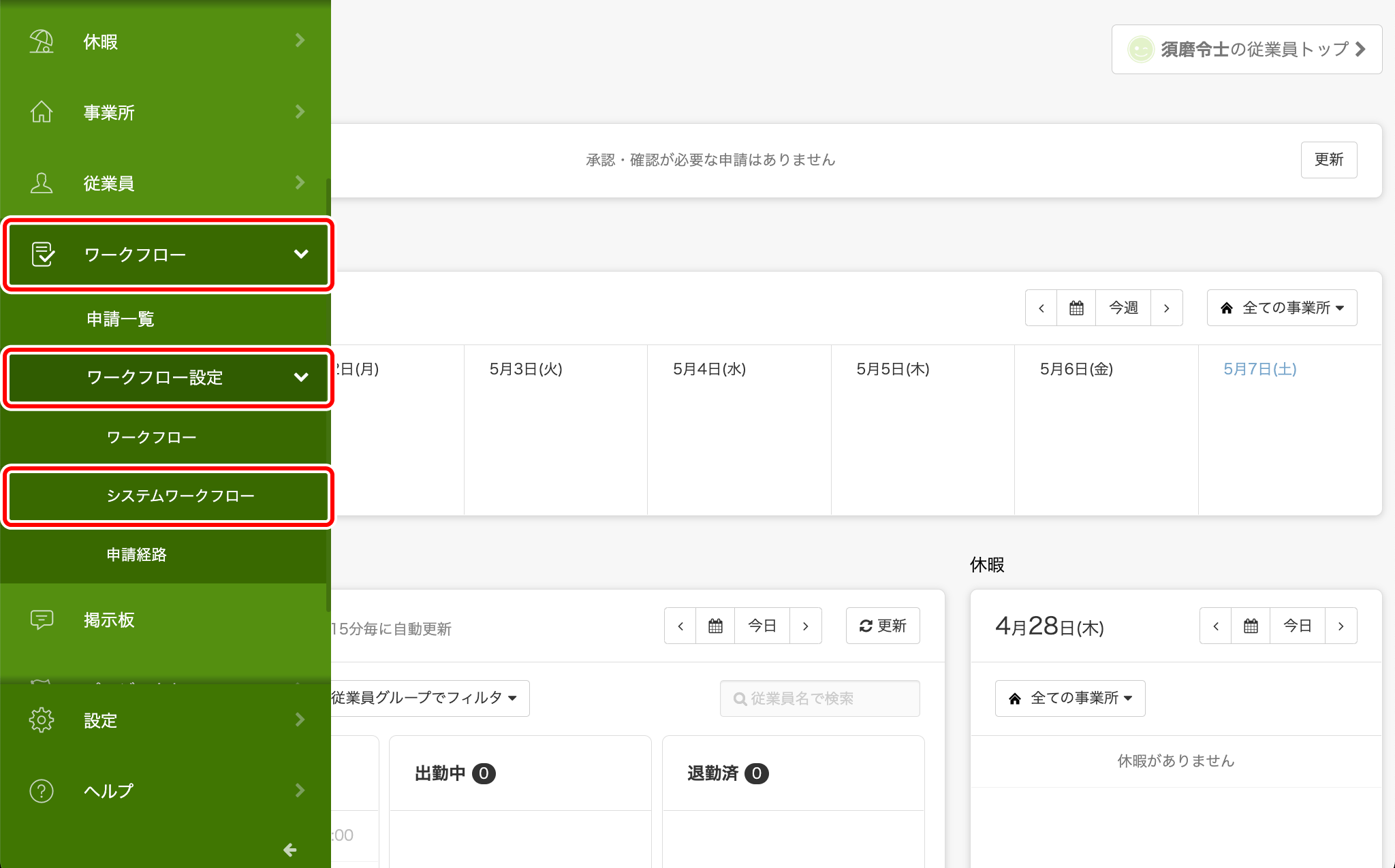Click the gear 設定 icon
The image size is (1395, 868).
tap(42, 720)
